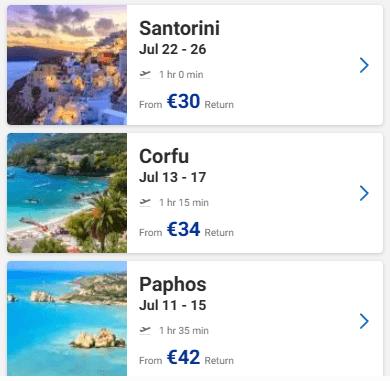Open Paphos deal via right chevron arrow

tap(364, 321)
